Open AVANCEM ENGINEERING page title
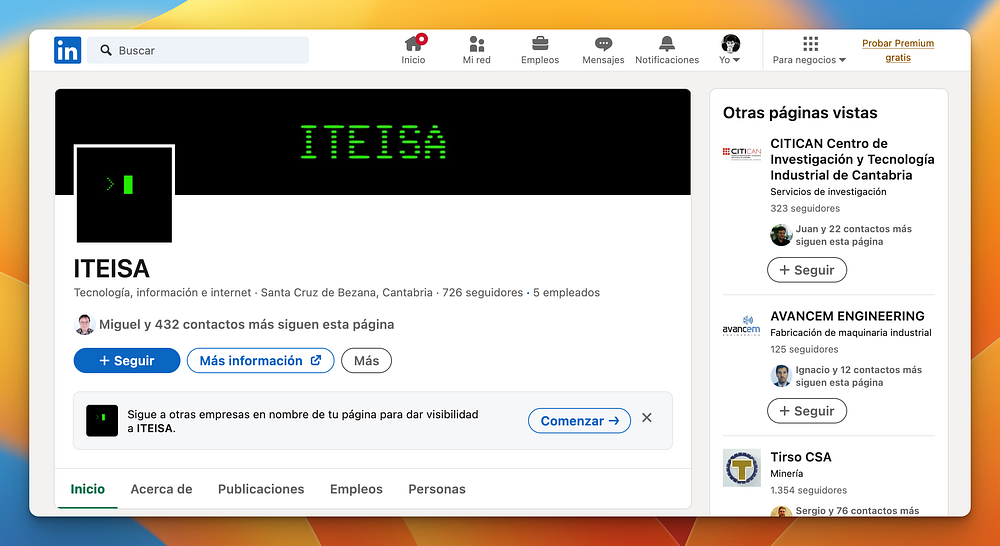1000x546 pixels. click(848, 316)
